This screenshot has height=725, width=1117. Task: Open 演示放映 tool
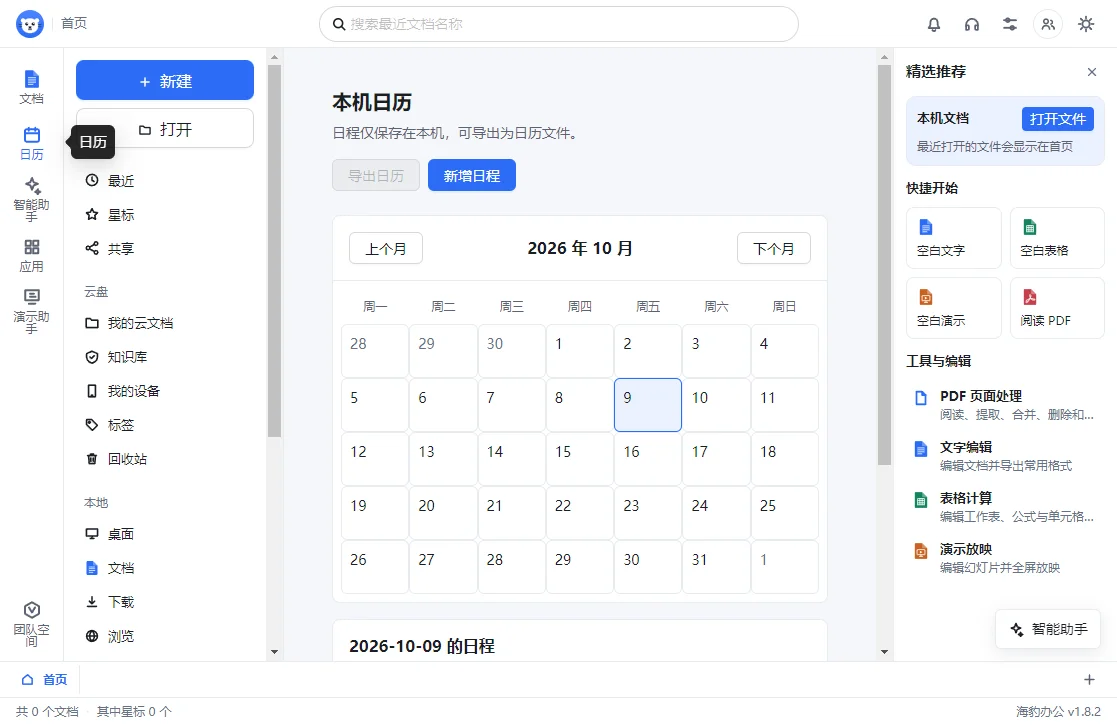pyautogui.click(x=1005, y=558)
